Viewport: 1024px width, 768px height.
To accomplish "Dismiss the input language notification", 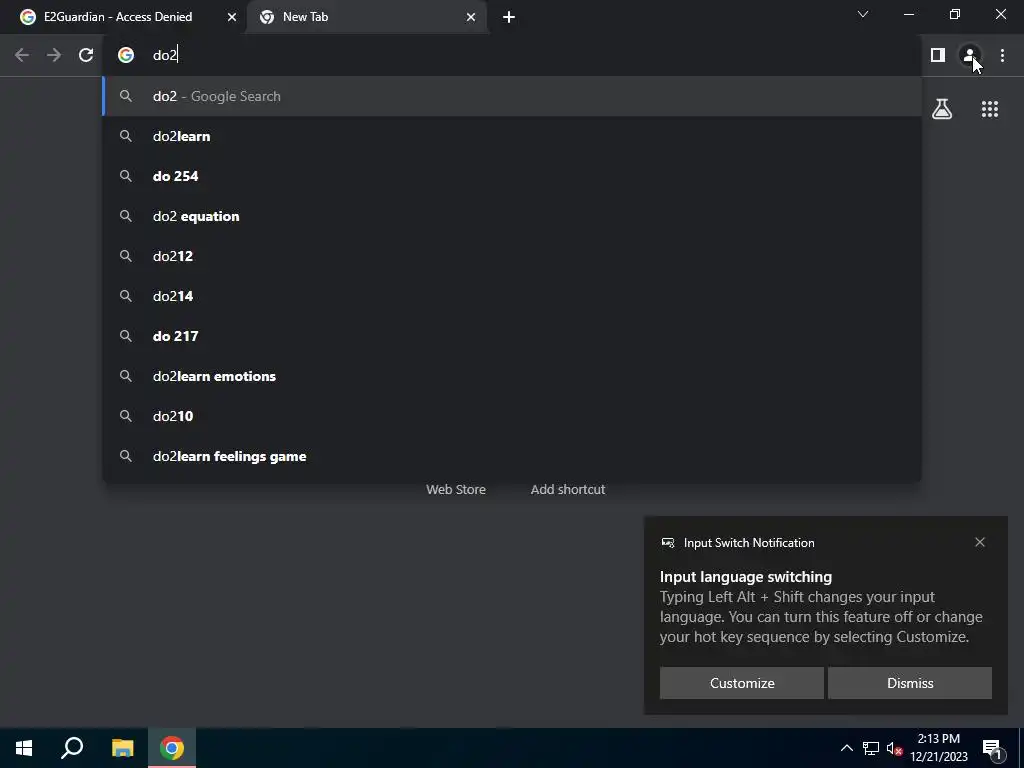I will point(910,683).
